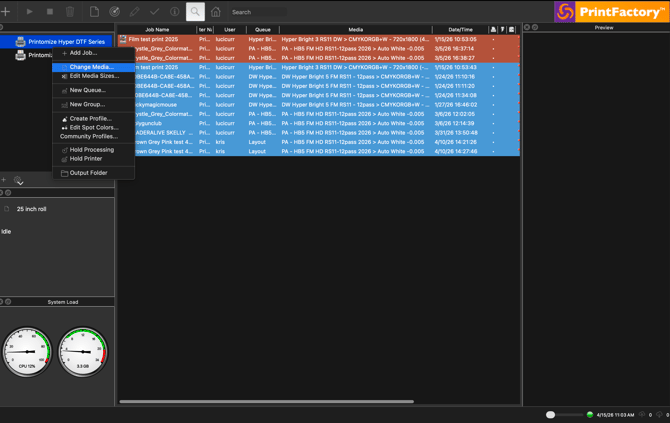The image size is (670, 423).
Task: Select job dated 3/5/26 16:37:14
Action: pos(319,49)
